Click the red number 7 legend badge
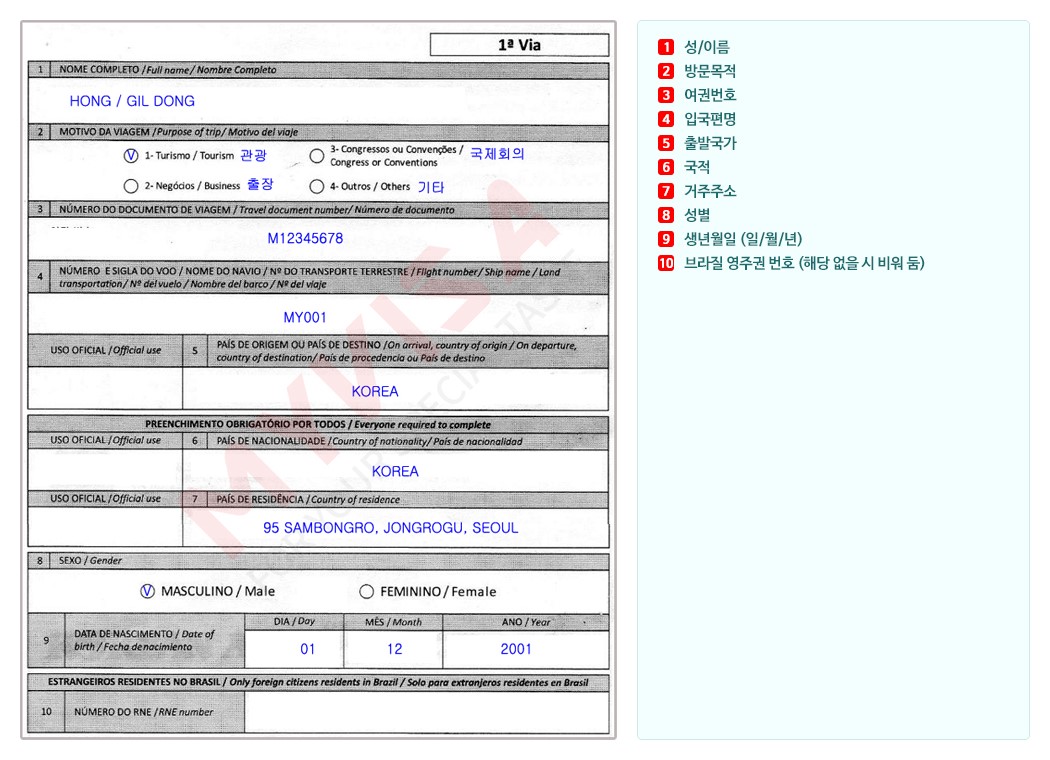This screenshot has width=1050, height=760. [666, 192]
